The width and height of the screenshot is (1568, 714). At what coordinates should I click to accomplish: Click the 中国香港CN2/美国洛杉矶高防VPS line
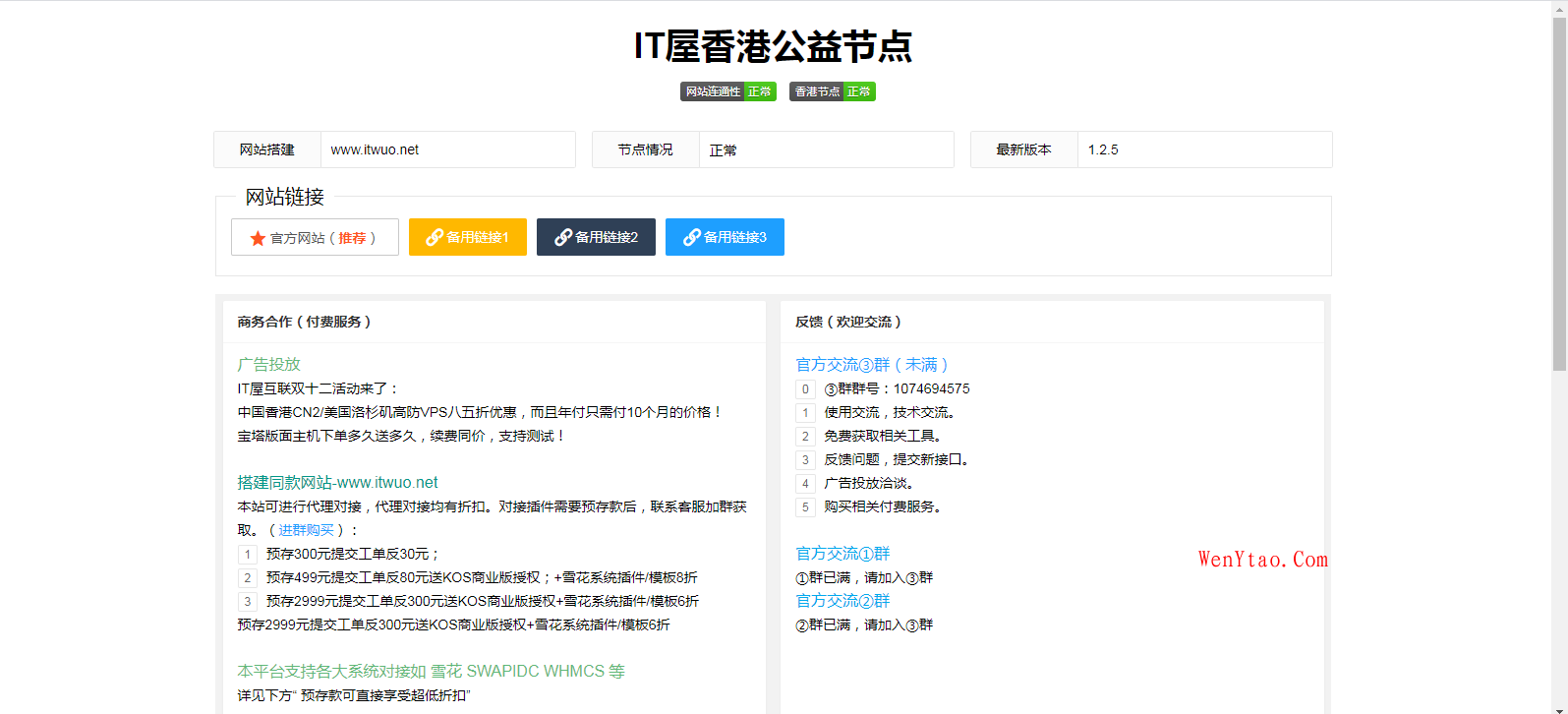[x=481, y=412]
